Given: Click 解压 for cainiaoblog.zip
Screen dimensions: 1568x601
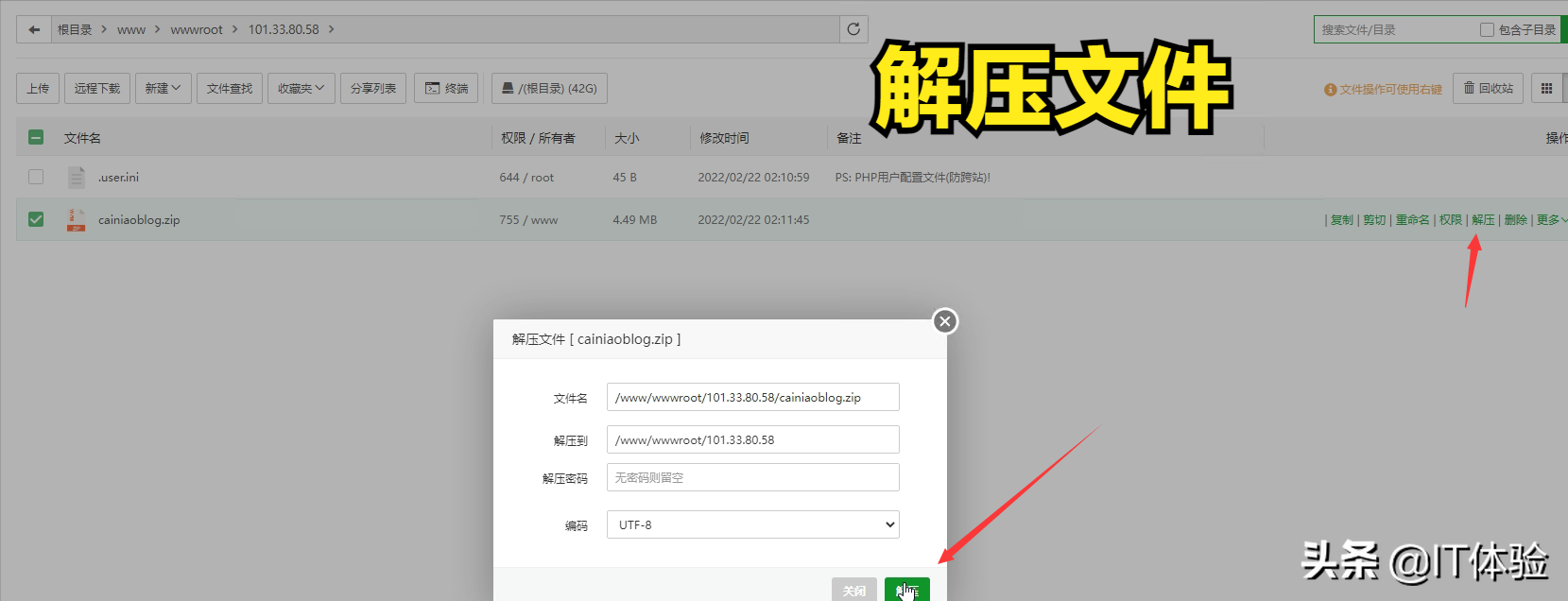Looking at the screenshot, I should pos(1483,219).
